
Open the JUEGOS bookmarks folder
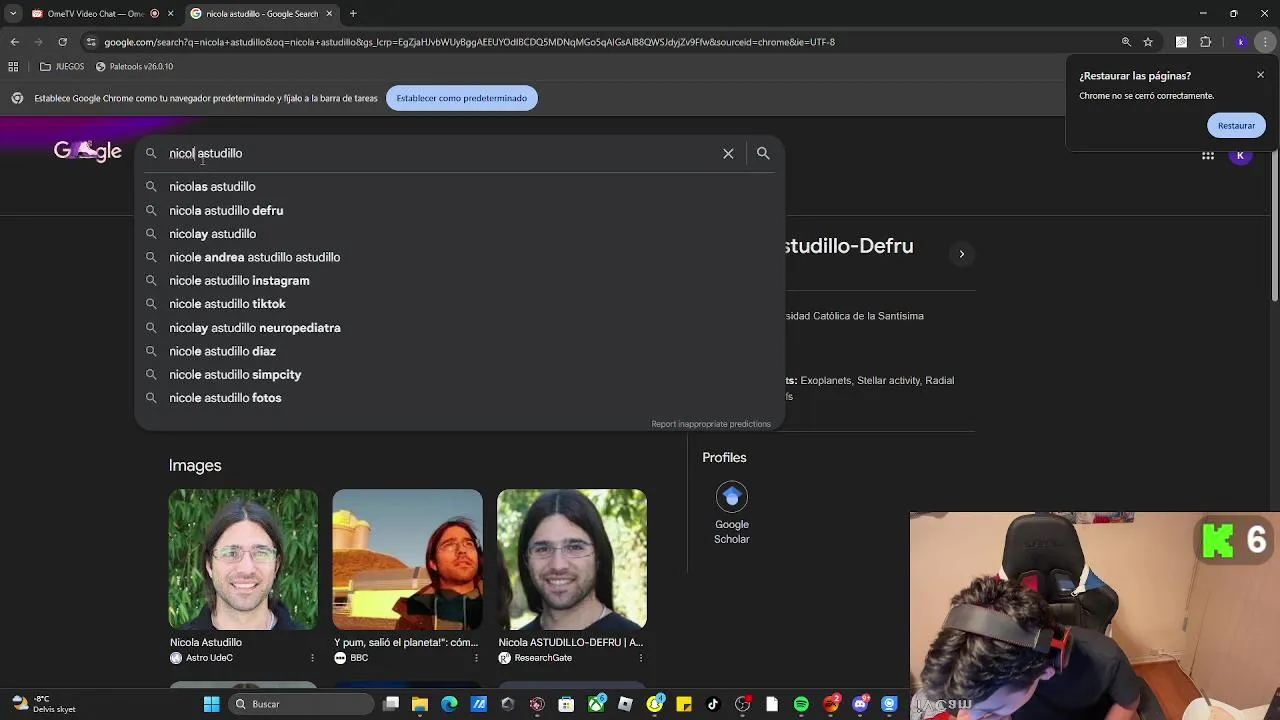pyautogui.click(x=62, y=67)
